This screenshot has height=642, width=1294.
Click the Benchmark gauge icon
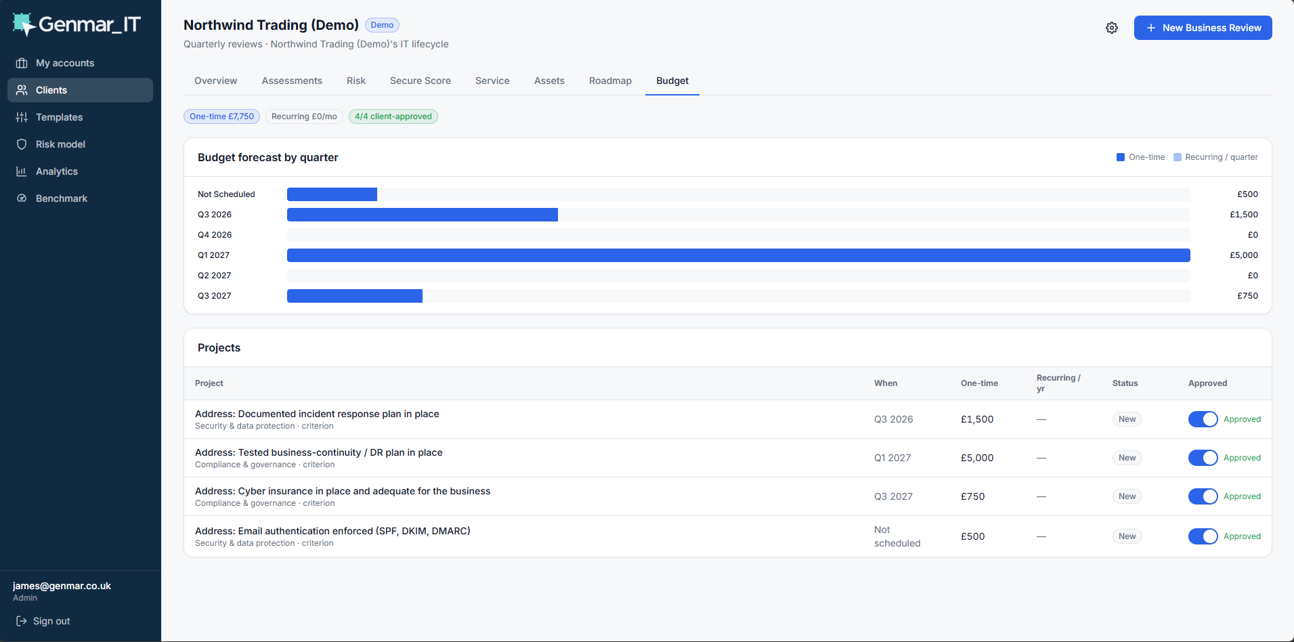click(21, 198)
